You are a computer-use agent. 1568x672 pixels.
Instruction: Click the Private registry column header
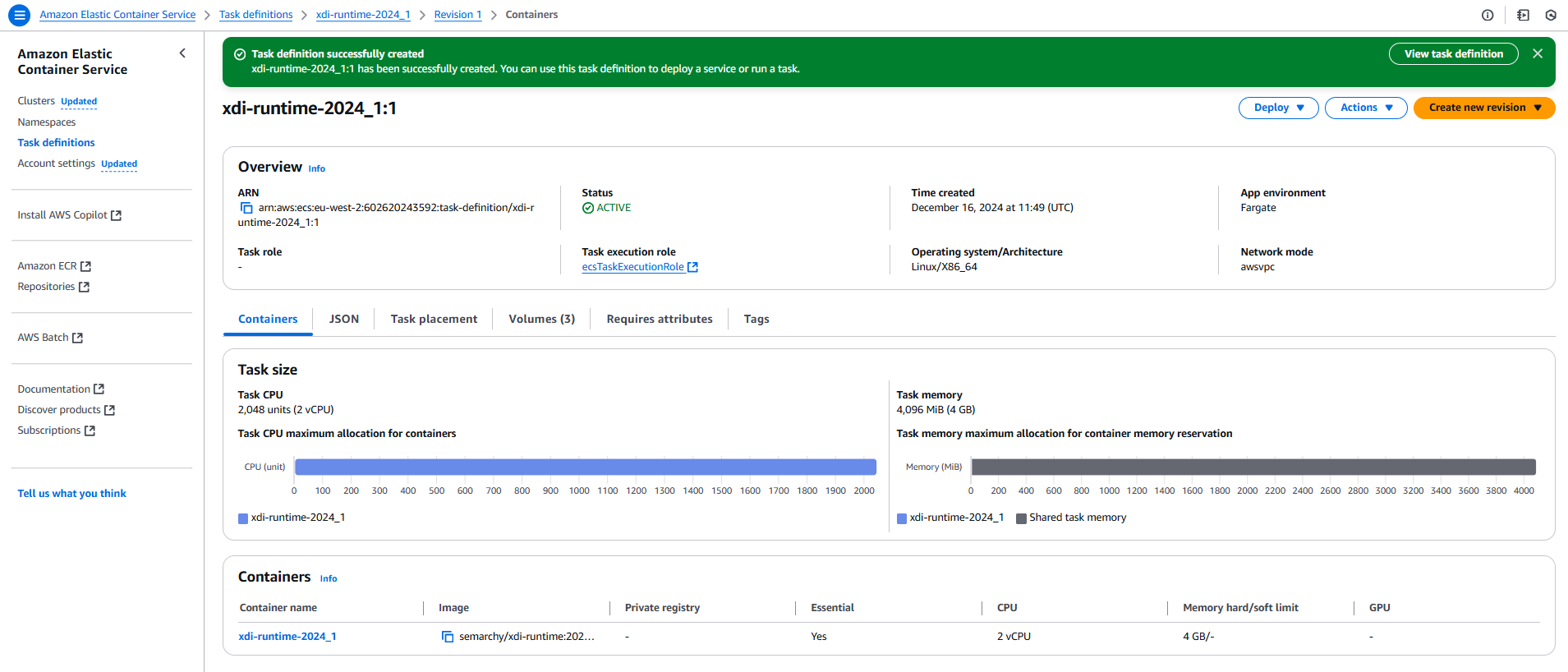[662, 608]
